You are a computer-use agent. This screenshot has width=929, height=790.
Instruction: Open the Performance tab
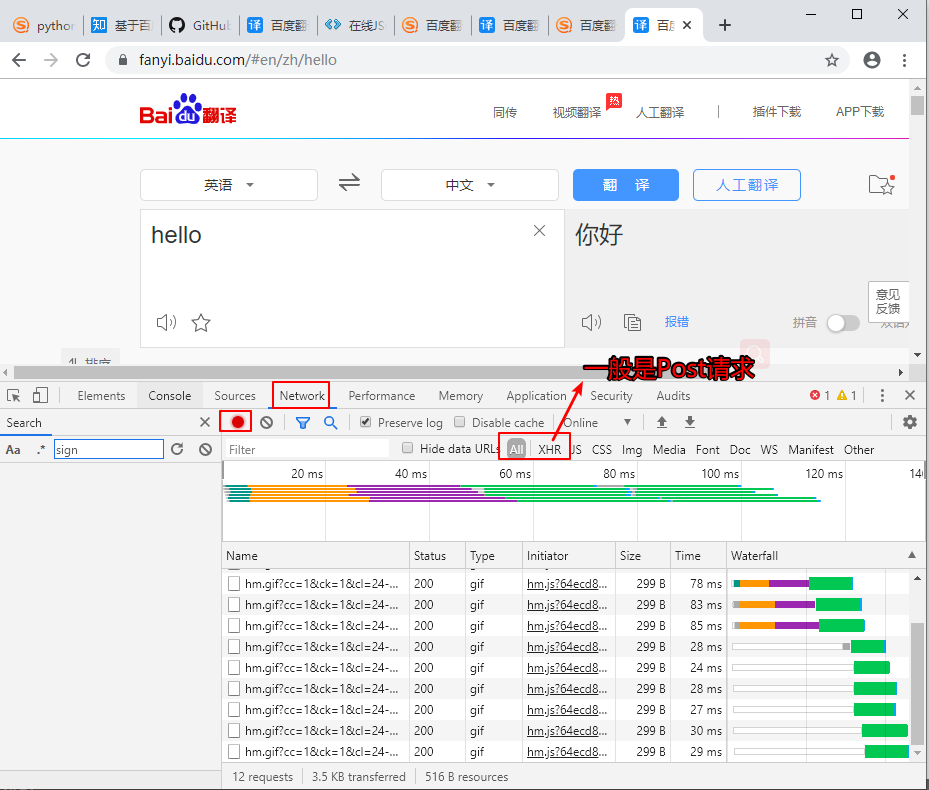tap(382, 396)
